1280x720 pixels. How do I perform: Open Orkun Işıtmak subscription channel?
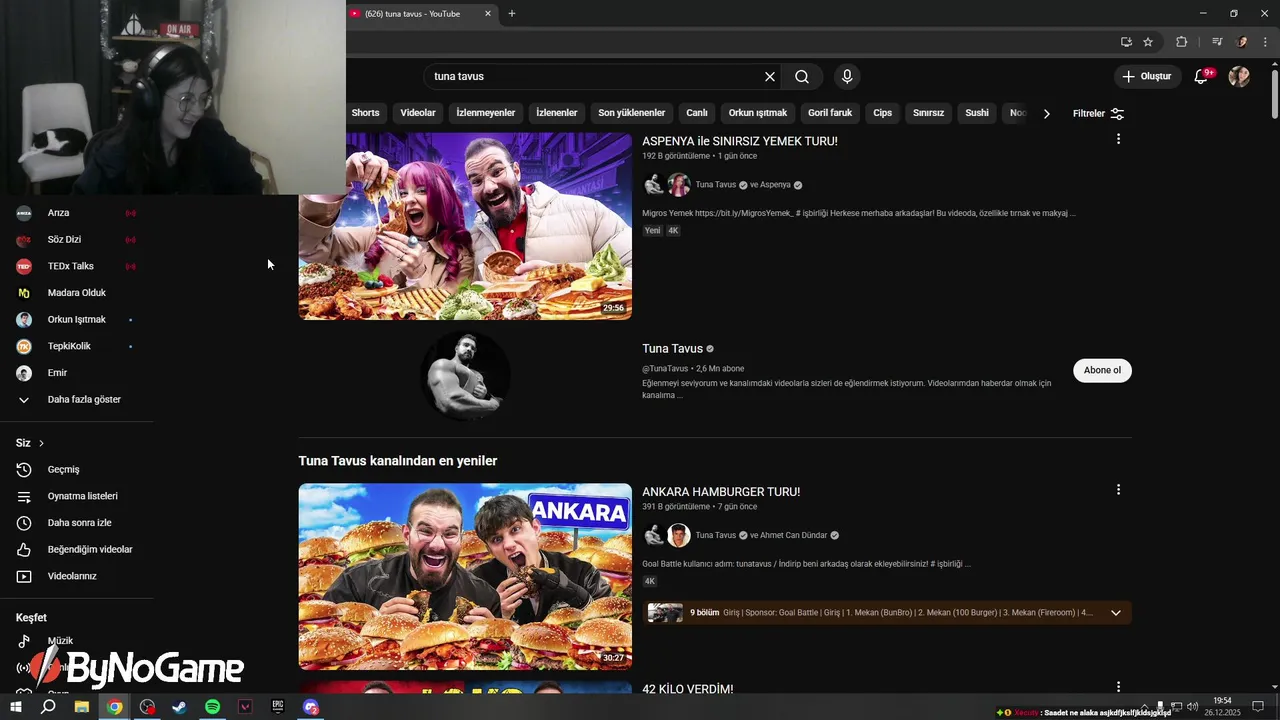(77, 320)
